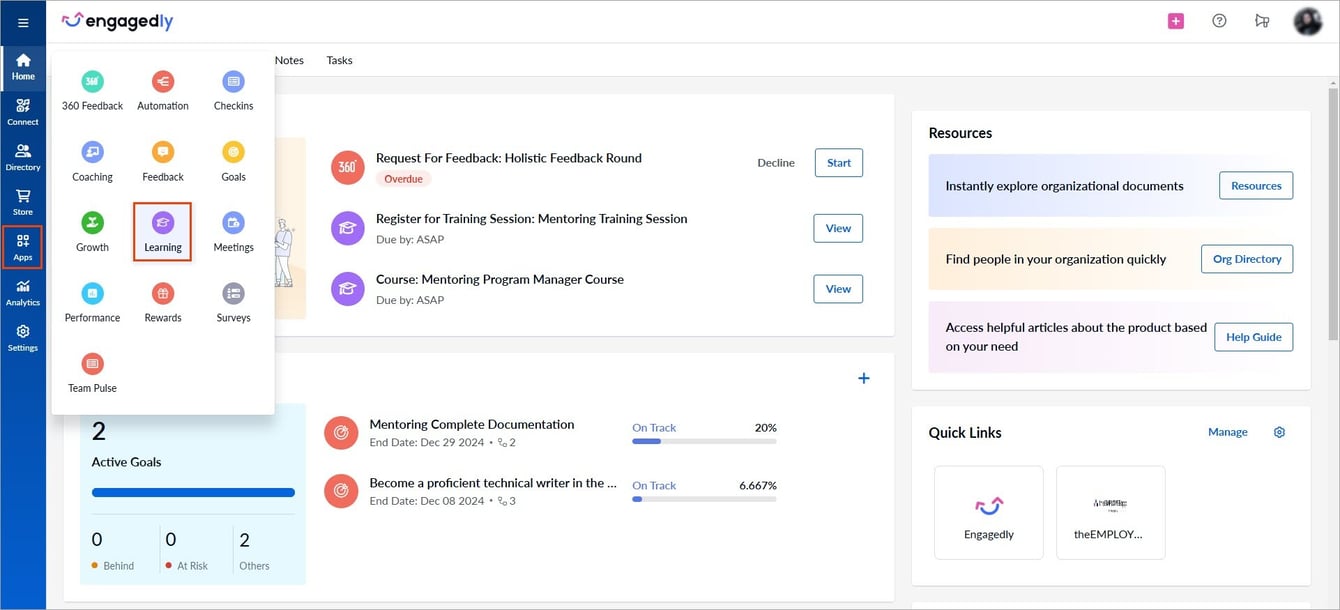This screenshot has width=1340, height=610.
Task: Click the Request For Feedback task title
Action: 509,158
